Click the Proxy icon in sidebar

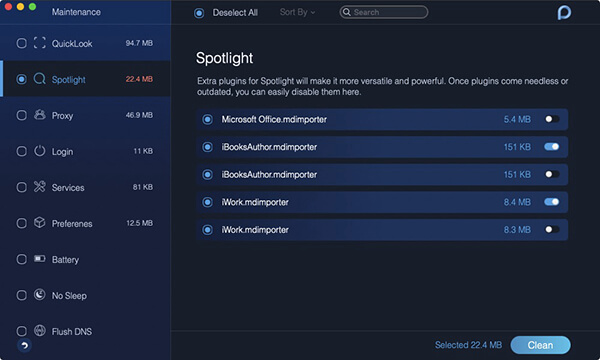click(x=39, y=115)
